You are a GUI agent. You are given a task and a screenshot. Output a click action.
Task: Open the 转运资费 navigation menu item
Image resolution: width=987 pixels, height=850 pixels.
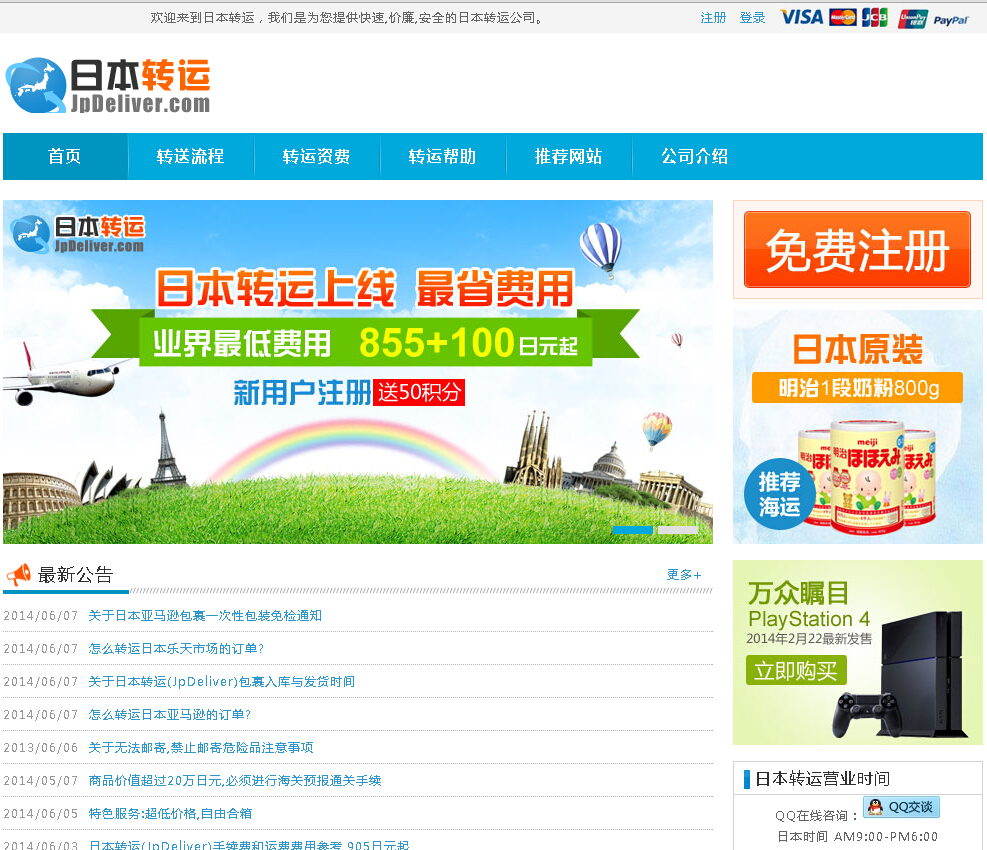tap(317, 156)
